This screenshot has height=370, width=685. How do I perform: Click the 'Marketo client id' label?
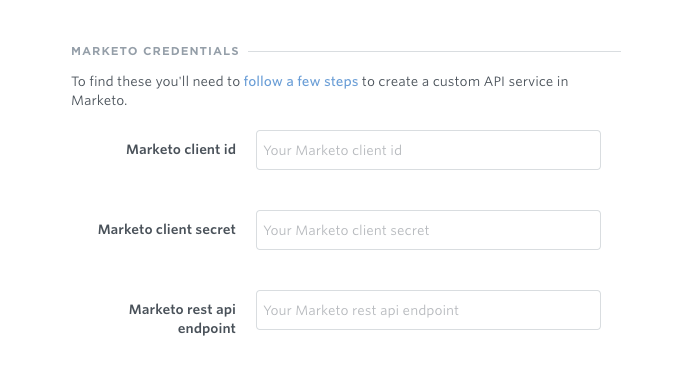point(181,149)
